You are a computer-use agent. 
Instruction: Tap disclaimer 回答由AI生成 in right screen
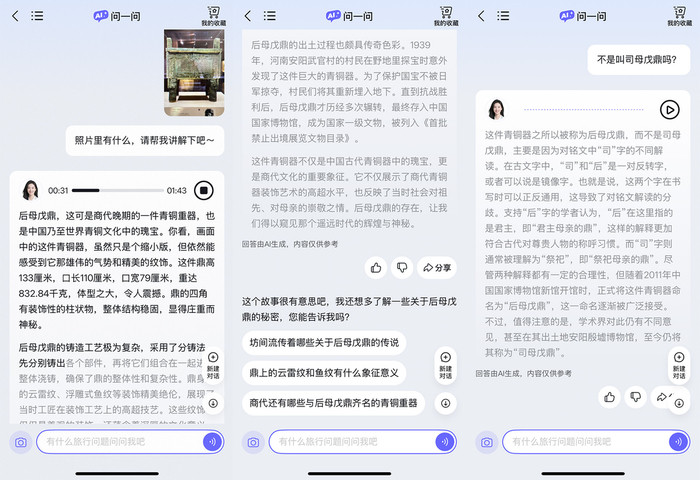pyautogui.click(x=524, y=373)
